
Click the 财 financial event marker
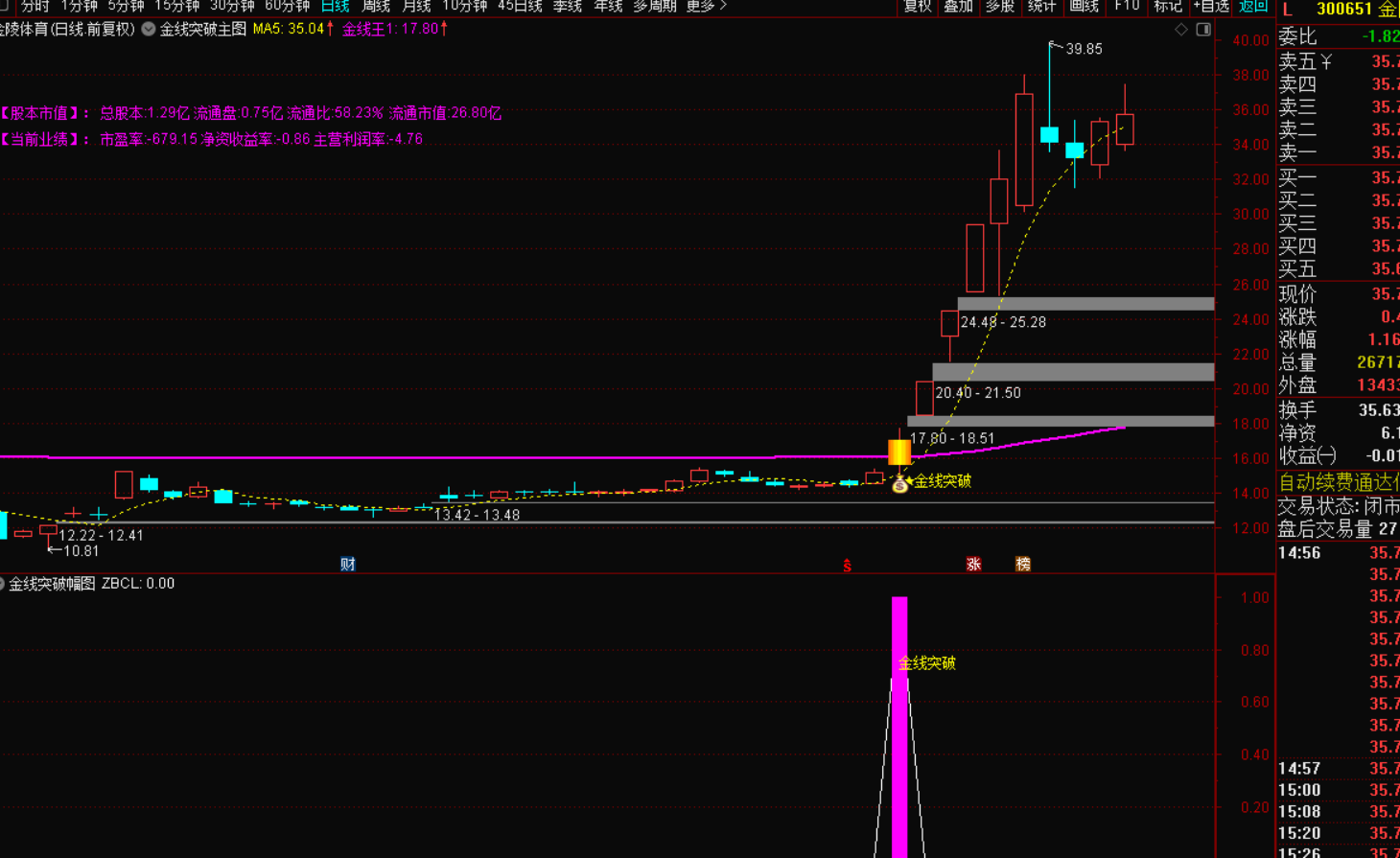pos(348,564)
